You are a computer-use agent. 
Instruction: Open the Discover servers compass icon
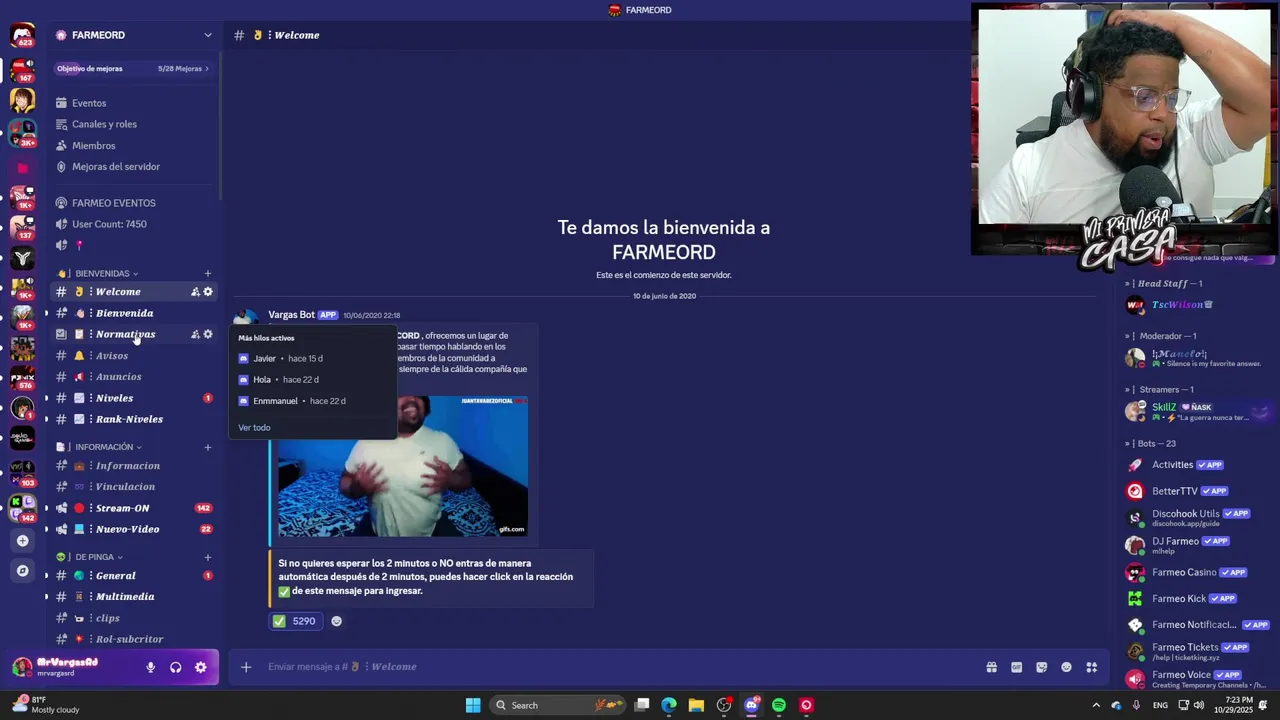(23, 571)
